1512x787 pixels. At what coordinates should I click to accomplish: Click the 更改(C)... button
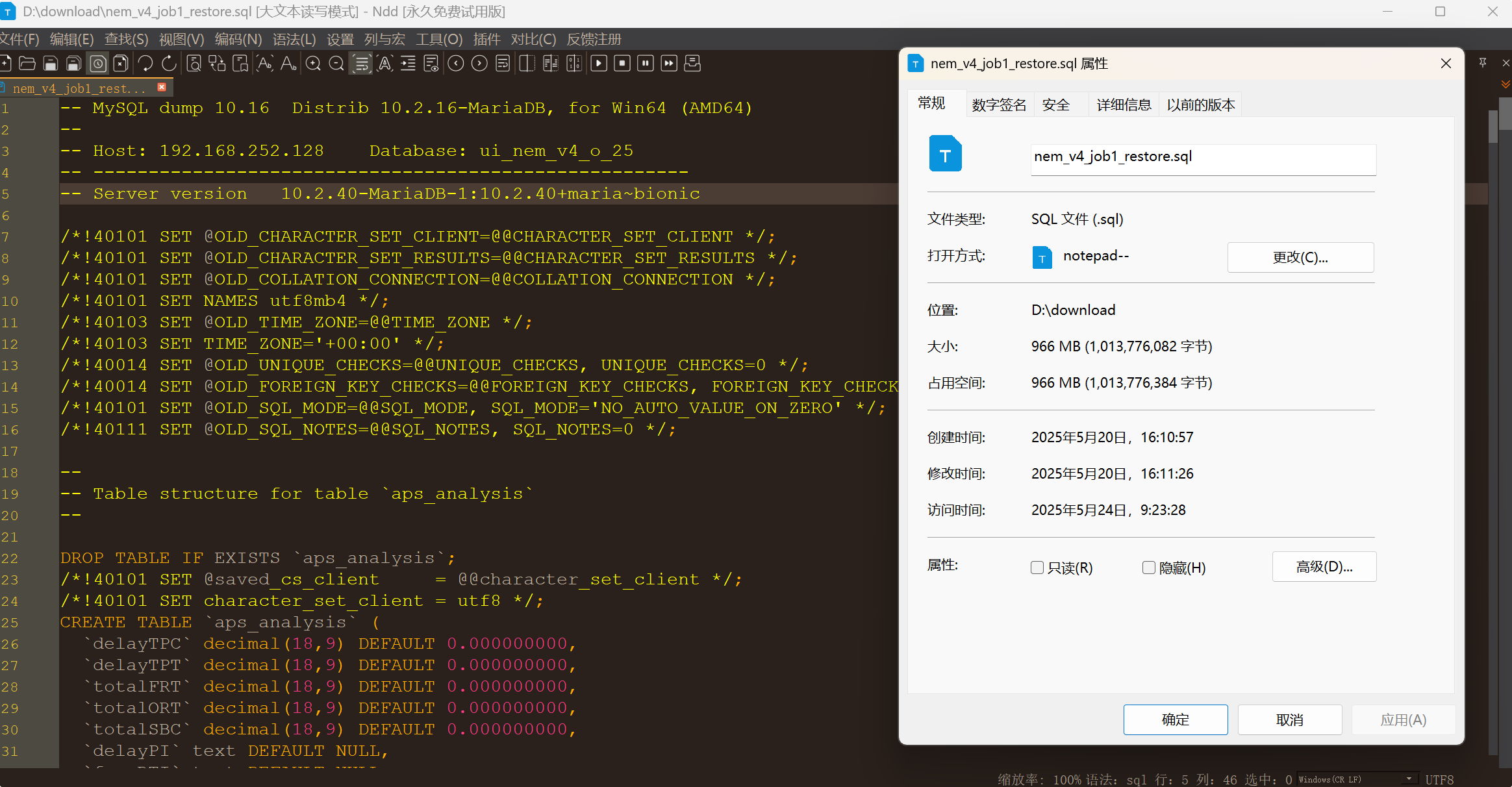pyautogui.click(x=1300, y=257)
